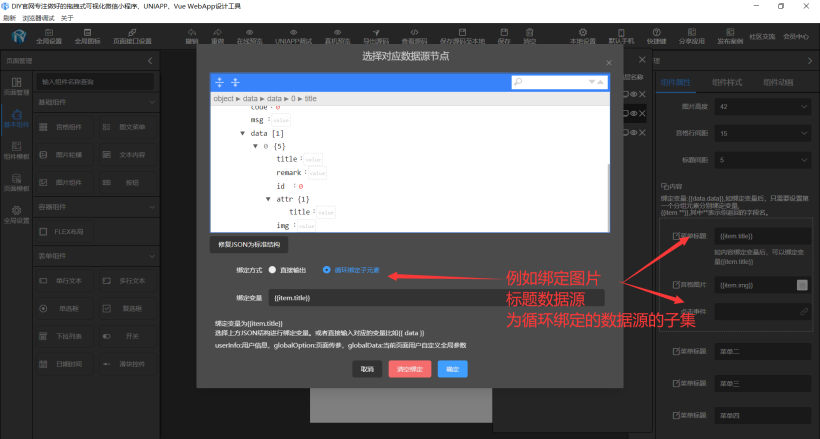The image size is (820, 439).
Task: Click the link icon in 点击事件 field
Action: [801, 312]
